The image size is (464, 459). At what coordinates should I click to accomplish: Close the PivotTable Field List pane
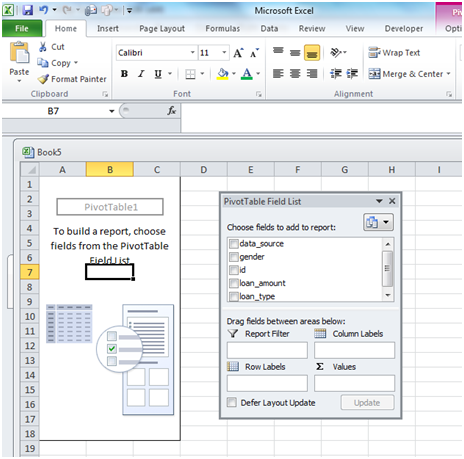point(392,201)
